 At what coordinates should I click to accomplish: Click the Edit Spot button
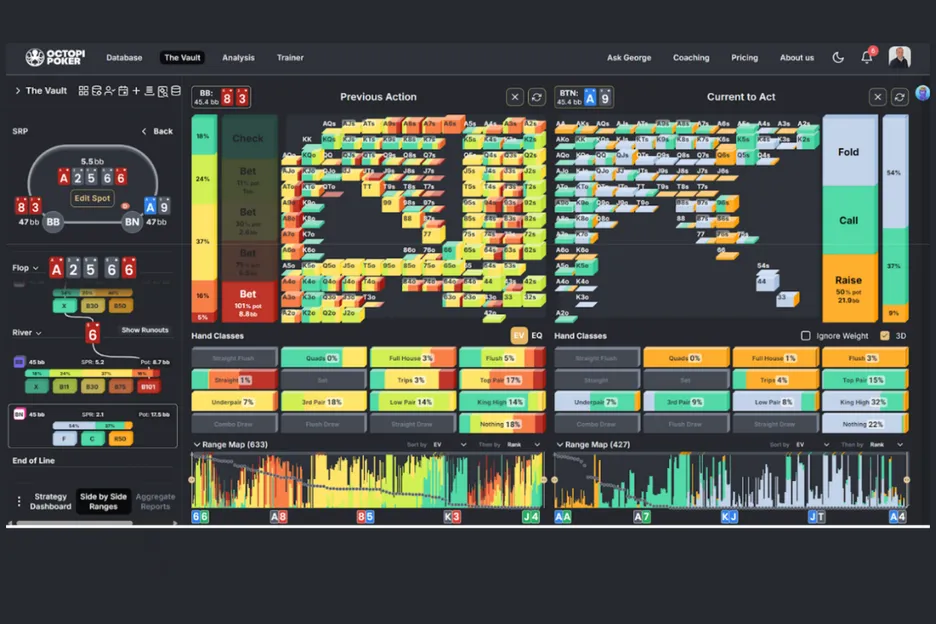92,198
